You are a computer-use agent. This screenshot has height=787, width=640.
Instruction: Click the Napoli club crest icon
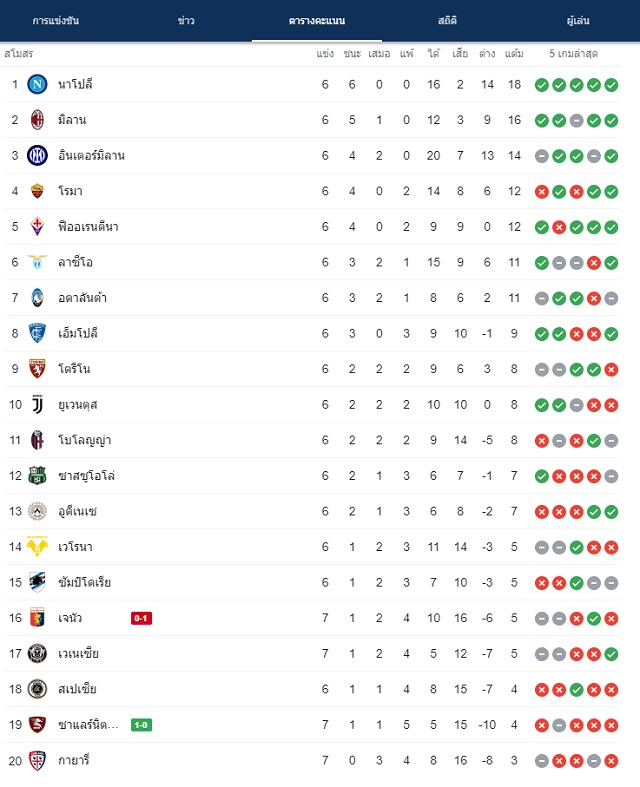pos(37,84)
